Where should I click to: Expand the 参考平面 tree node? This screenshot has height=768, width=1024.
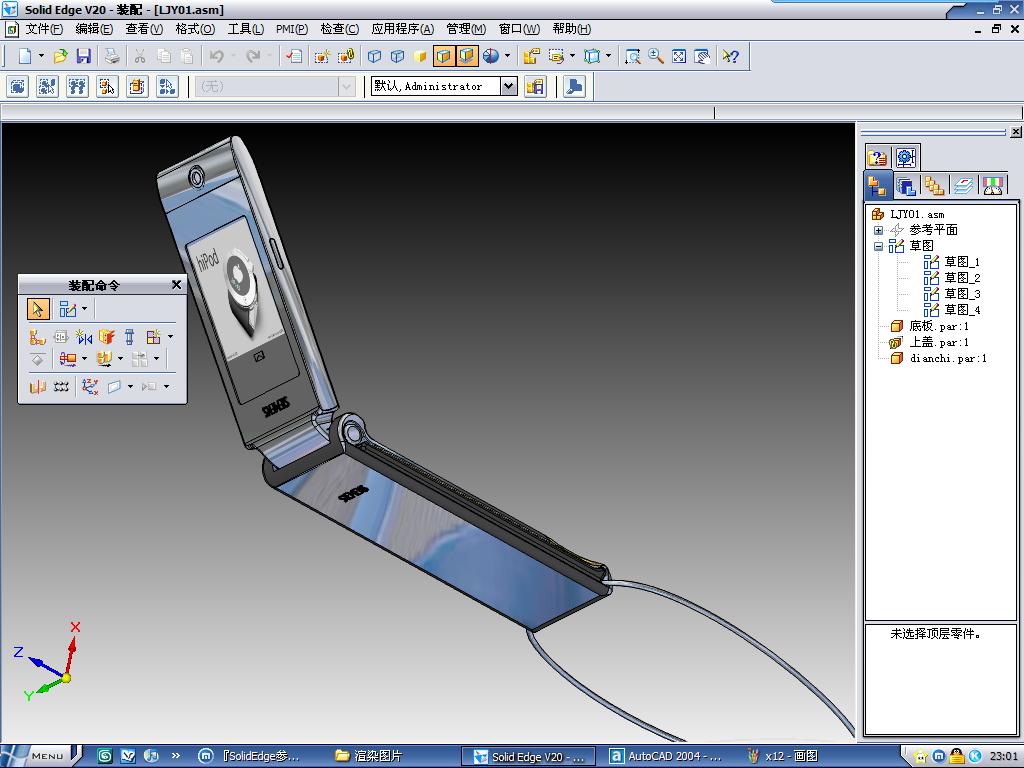click(879, 230)
